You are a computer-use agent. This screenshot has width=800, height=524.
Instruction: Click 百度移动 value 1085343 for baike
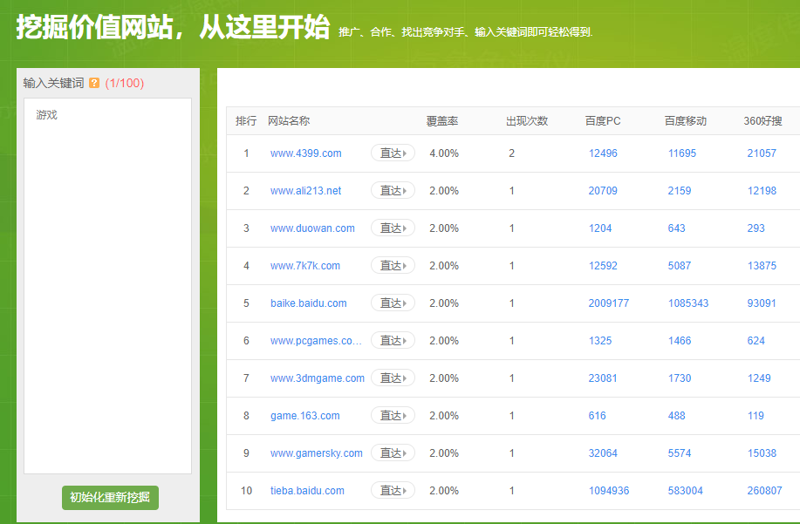[688, 303]
